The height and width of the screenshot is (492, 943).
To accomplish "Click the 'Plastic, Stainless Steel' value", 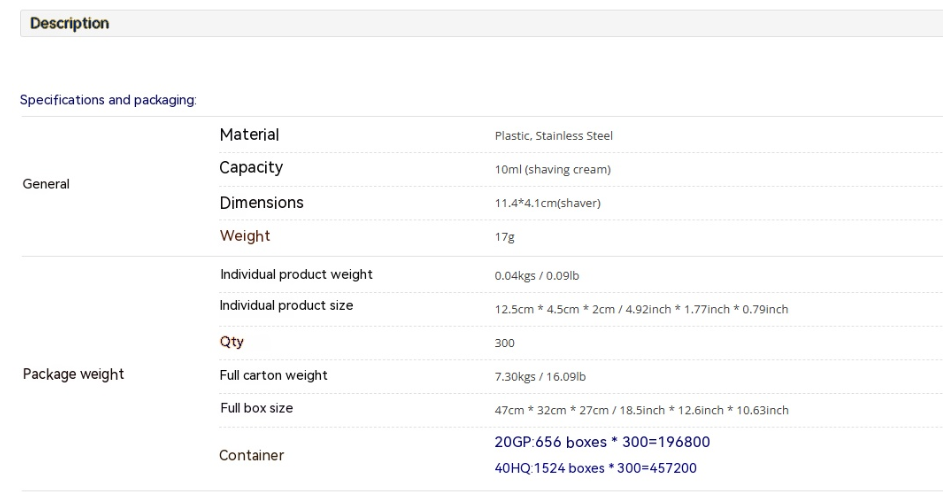I will click(553, 136).
